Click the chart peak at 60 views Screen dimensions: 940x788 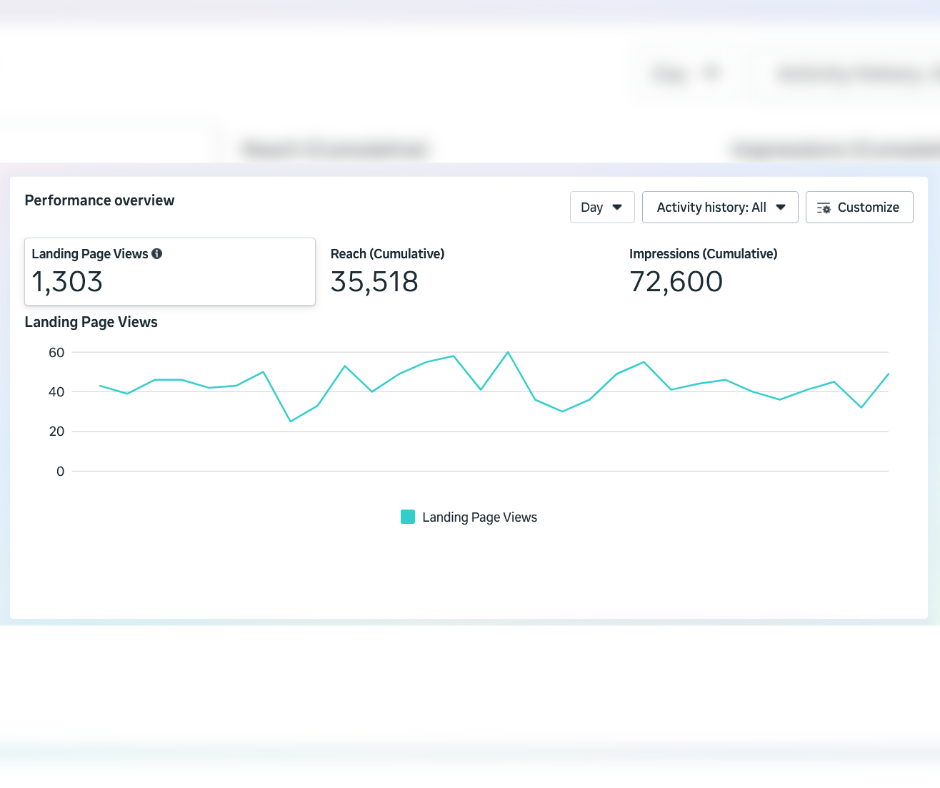(x=508, y=352)
